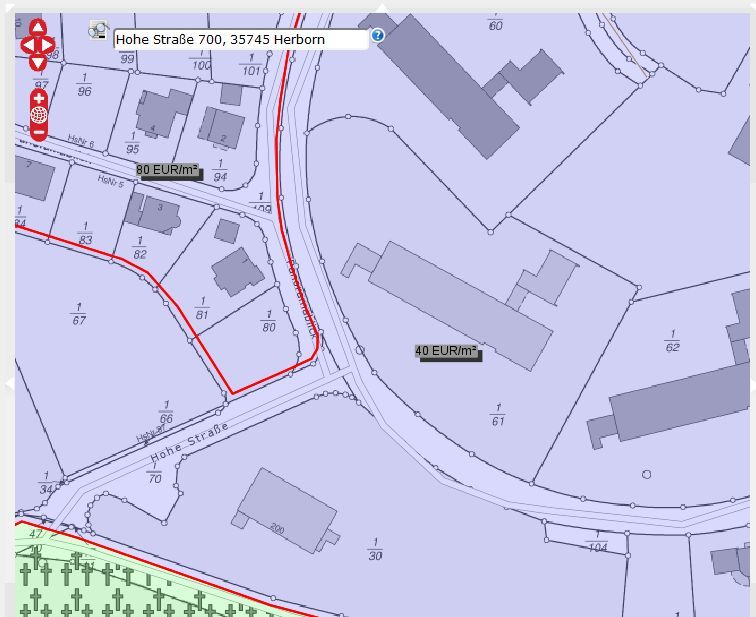Select parcel 1/62 on the map
The height and width of the screenshot is (617, 756).
(672, 341)
